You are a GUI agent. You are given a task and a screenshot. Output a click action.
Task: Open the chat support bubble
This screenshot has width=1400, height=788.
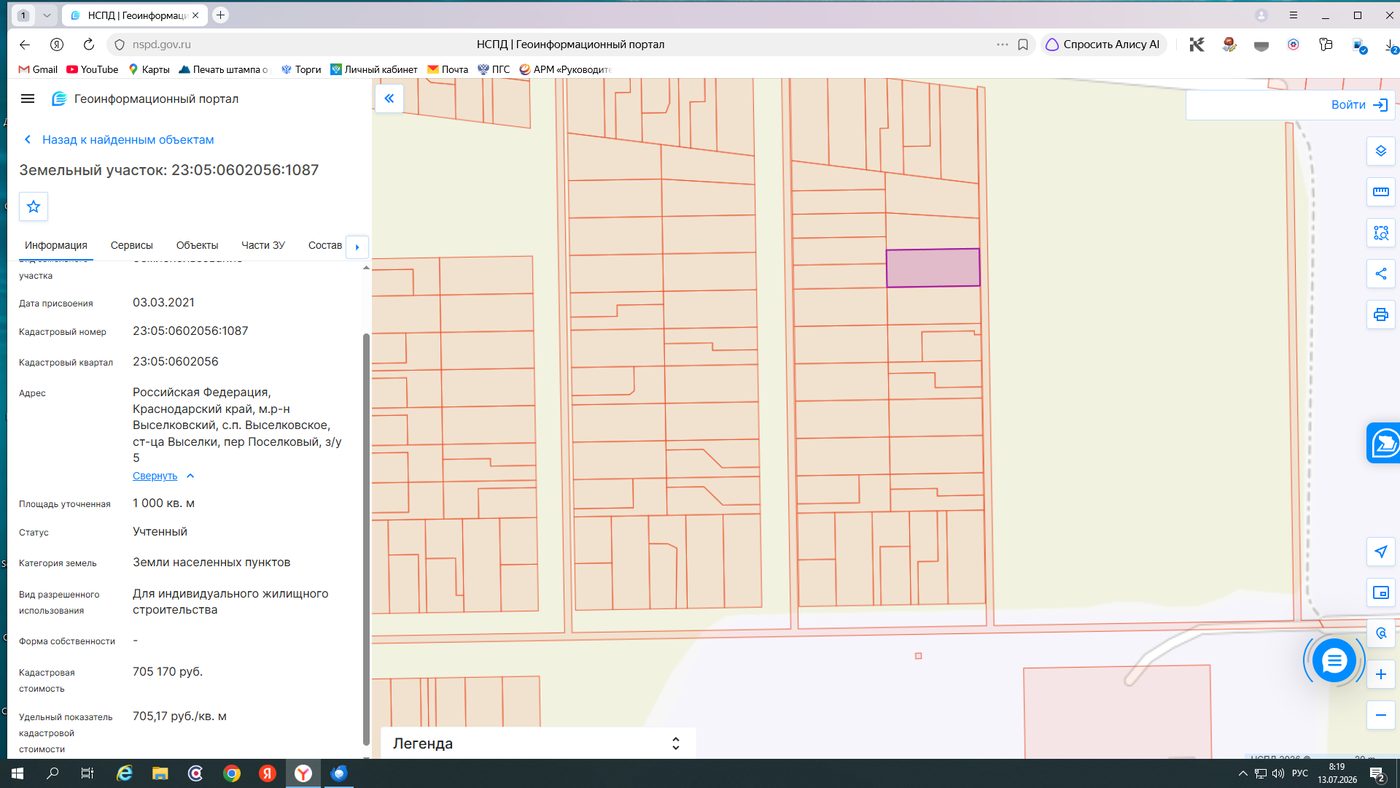coord(1334,661)
